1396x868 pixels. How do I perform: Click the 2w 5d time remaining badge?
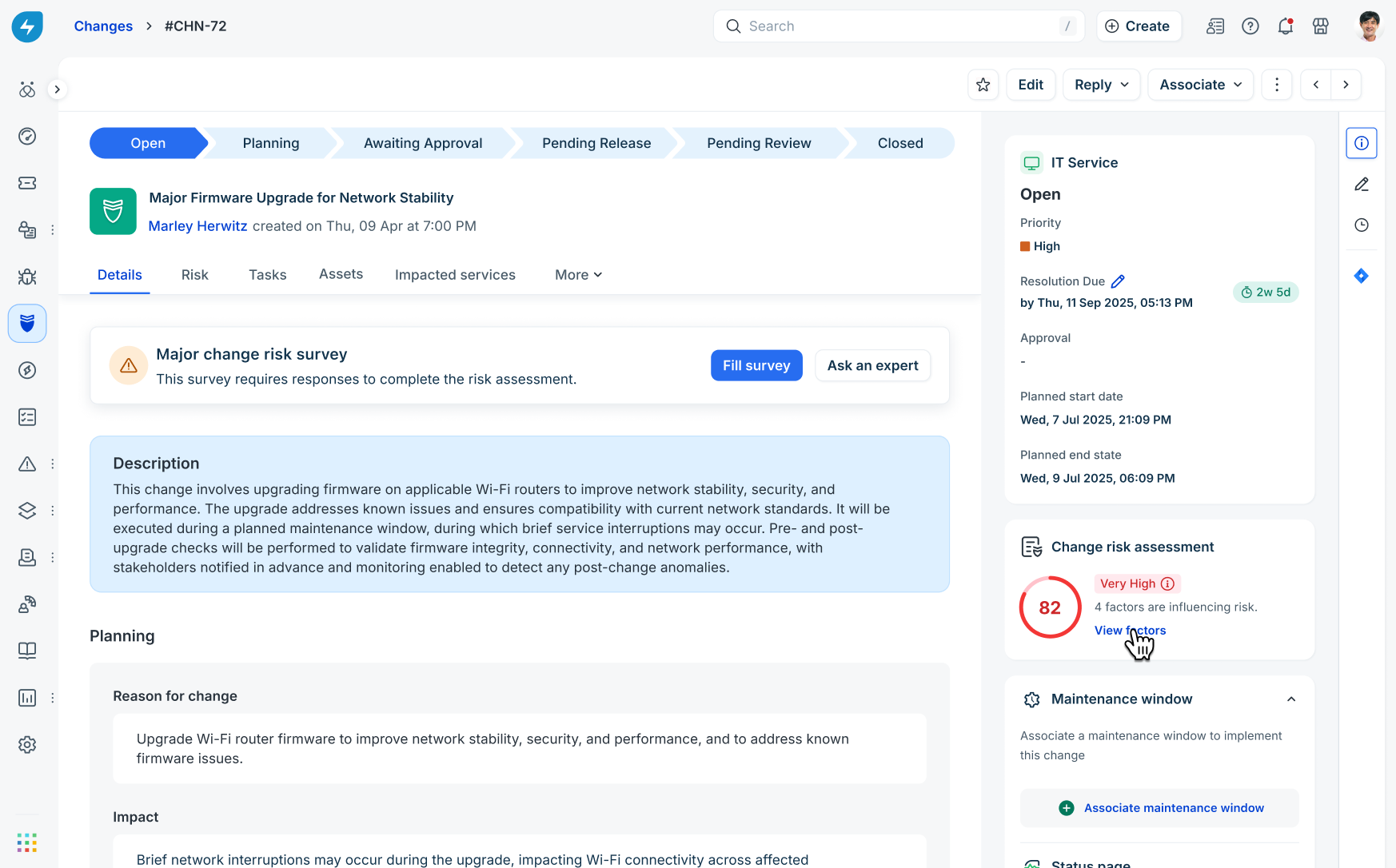point(1266,293)
